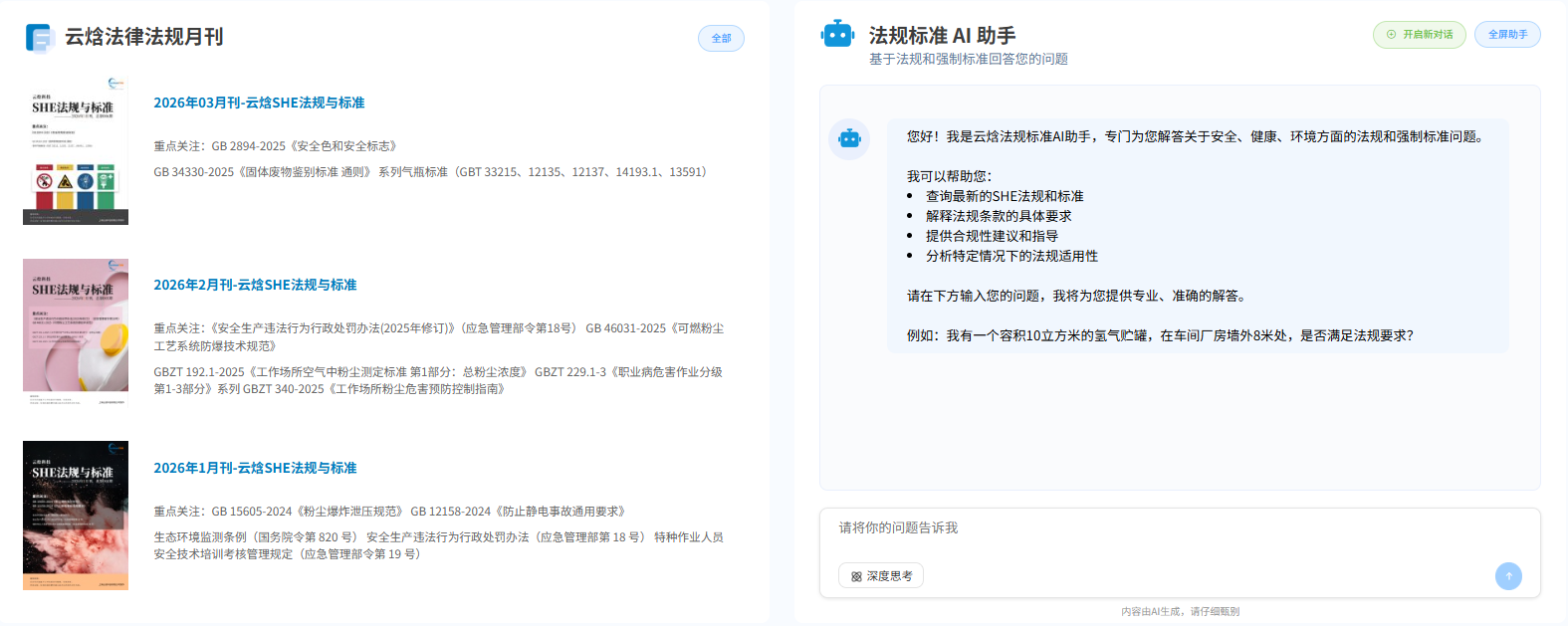Click the 生态环境监测条例 summary text
Screen dimensions: 1568x626
coord(438,545)
